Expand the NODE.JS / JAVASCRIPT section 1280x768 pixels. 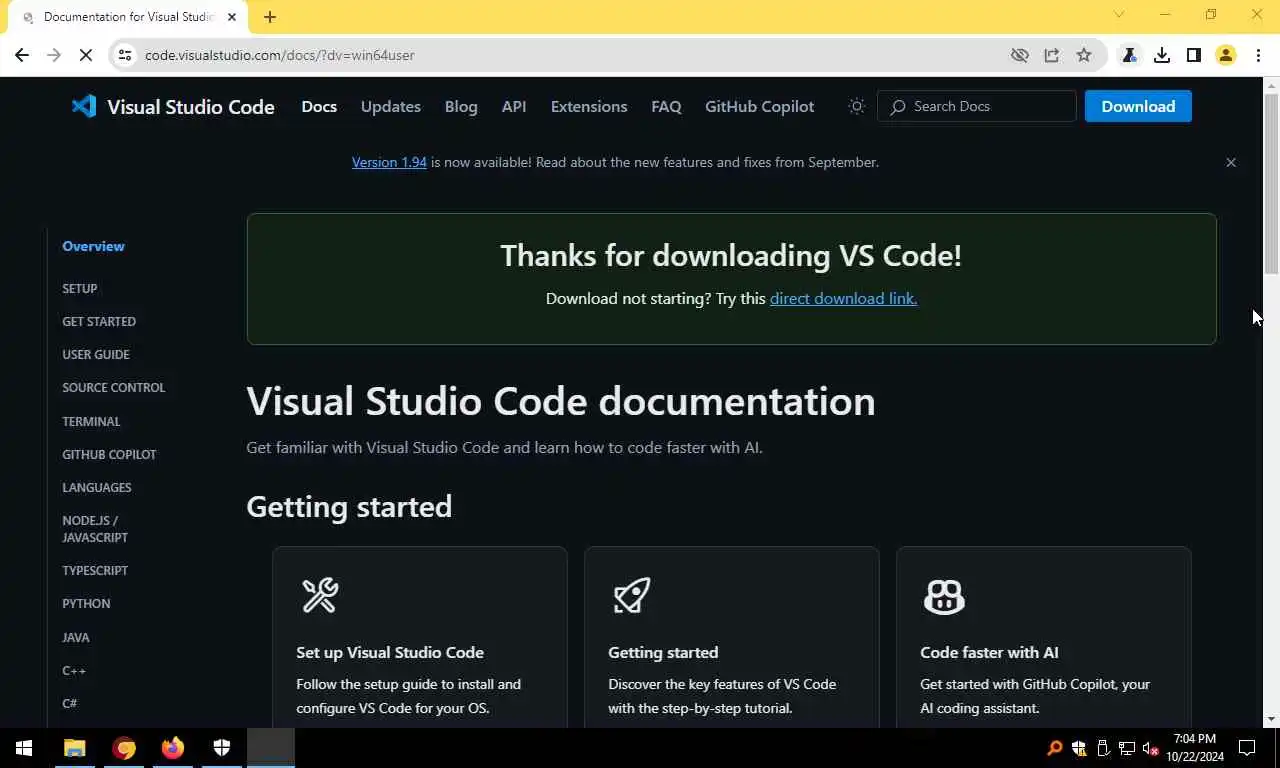click(x=95, y=529)
